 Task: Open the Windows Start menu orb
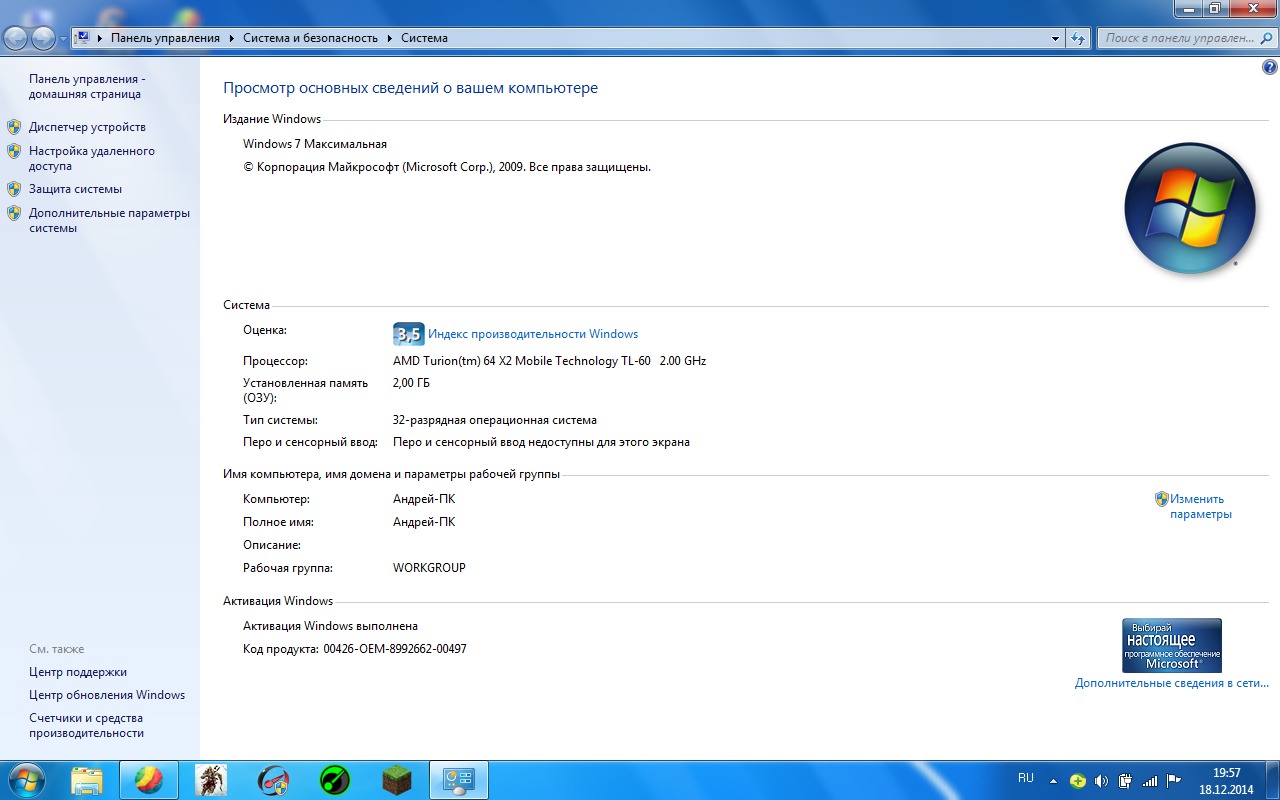point(25,779)
